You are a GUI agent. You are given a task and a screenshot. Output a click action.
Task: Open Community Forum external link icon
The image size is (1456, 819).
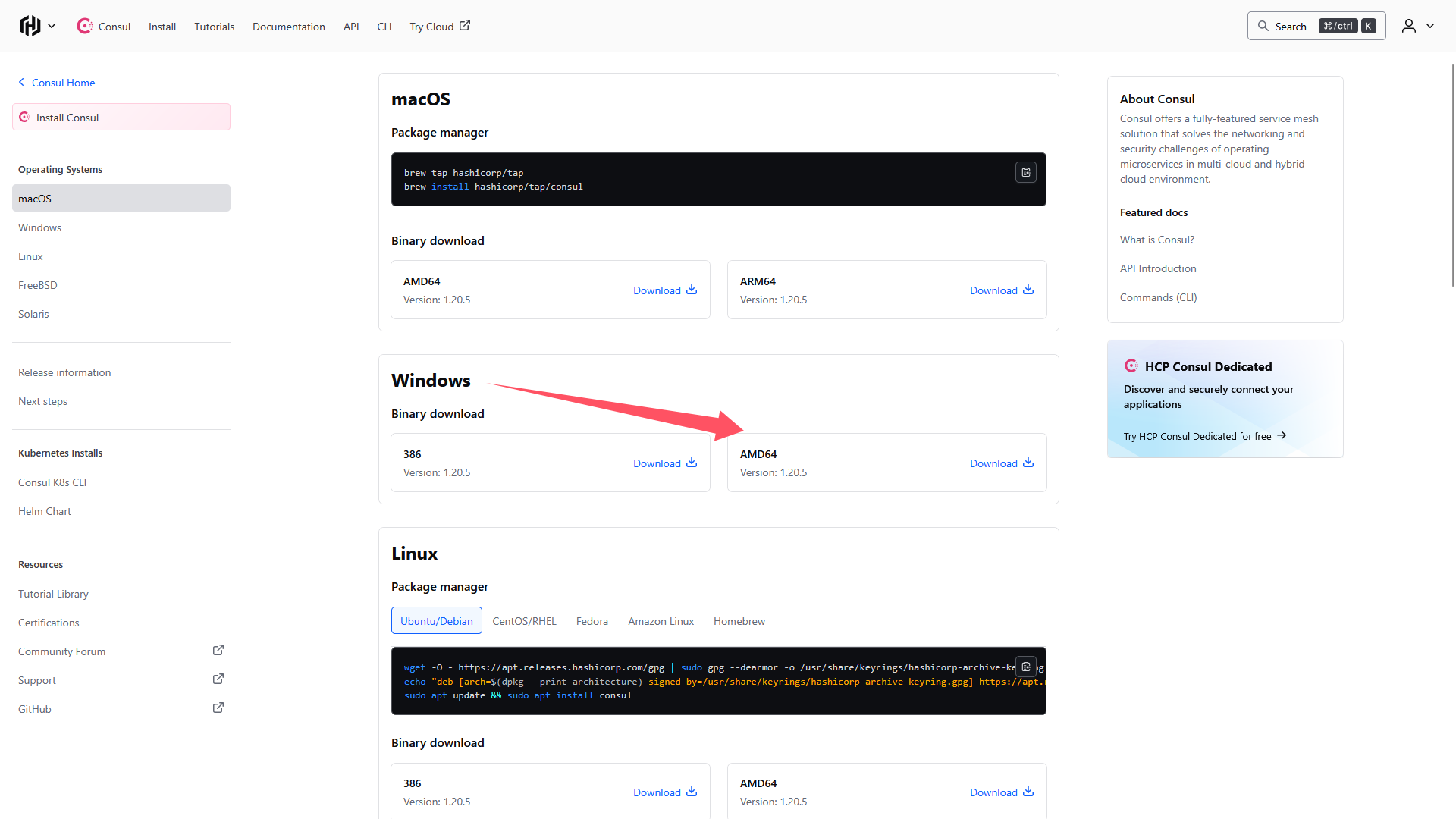pyautogui.click(x=218, y=651)
